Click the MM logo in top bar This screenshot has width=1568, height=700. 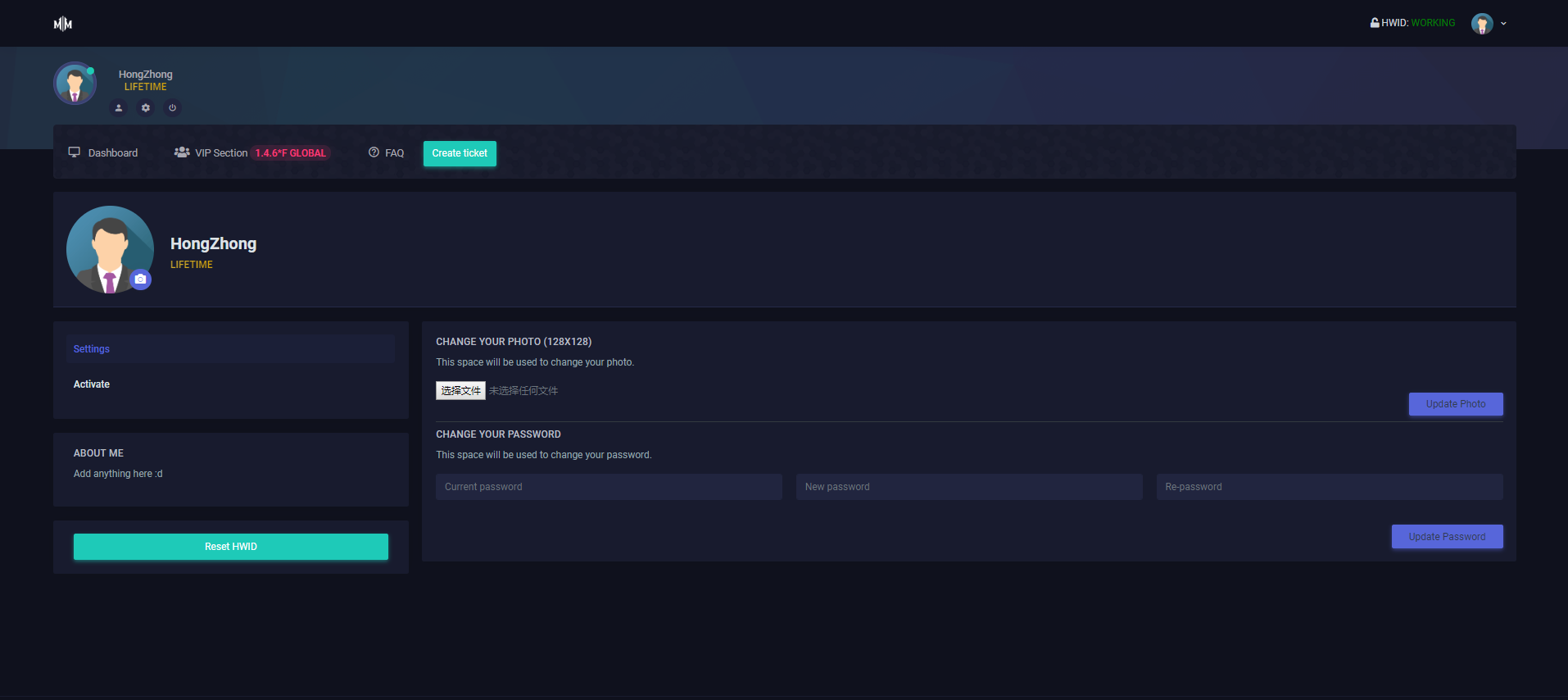point(63,24)
